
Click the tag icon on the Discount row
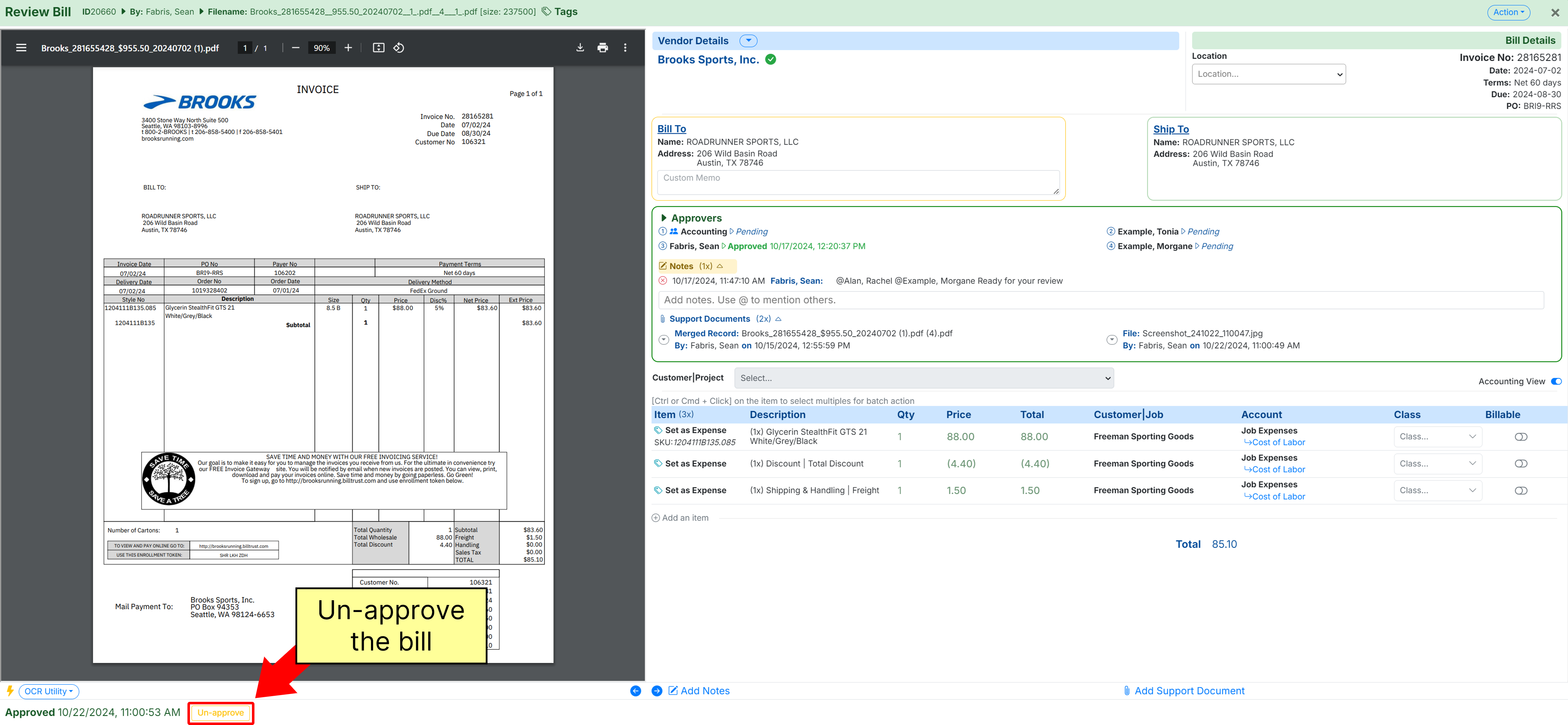coord(658,463)
